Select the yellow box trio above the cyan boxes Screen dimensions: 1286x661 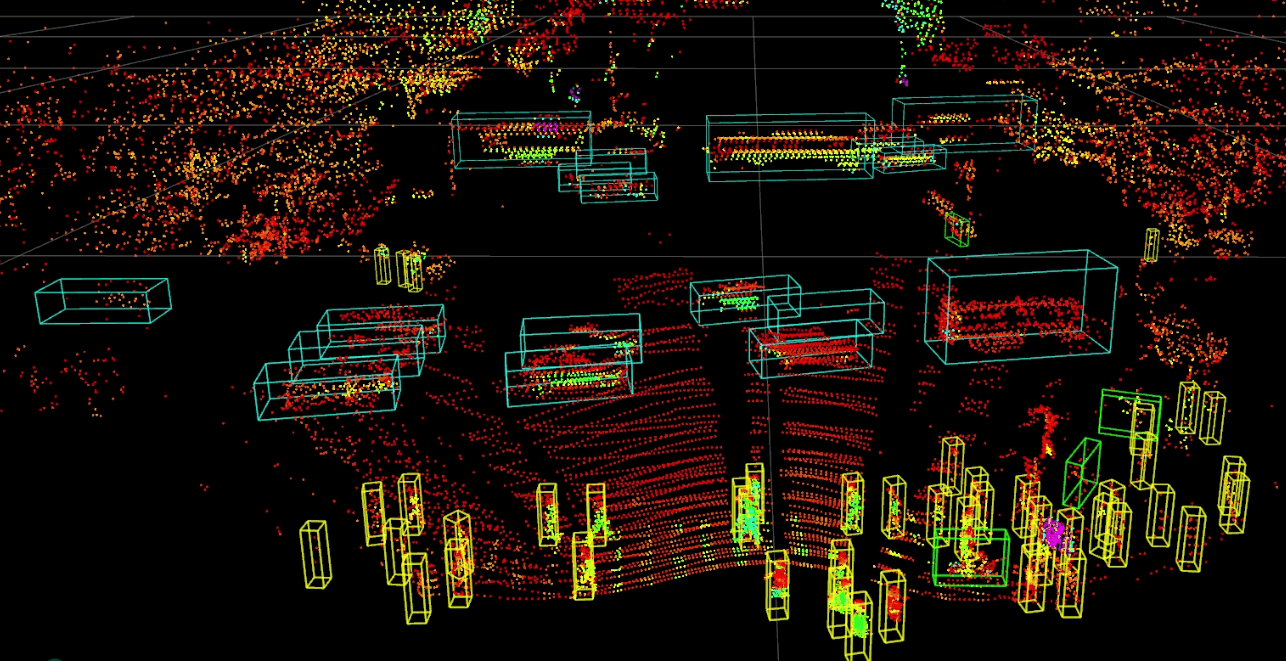tap(399, 268)
